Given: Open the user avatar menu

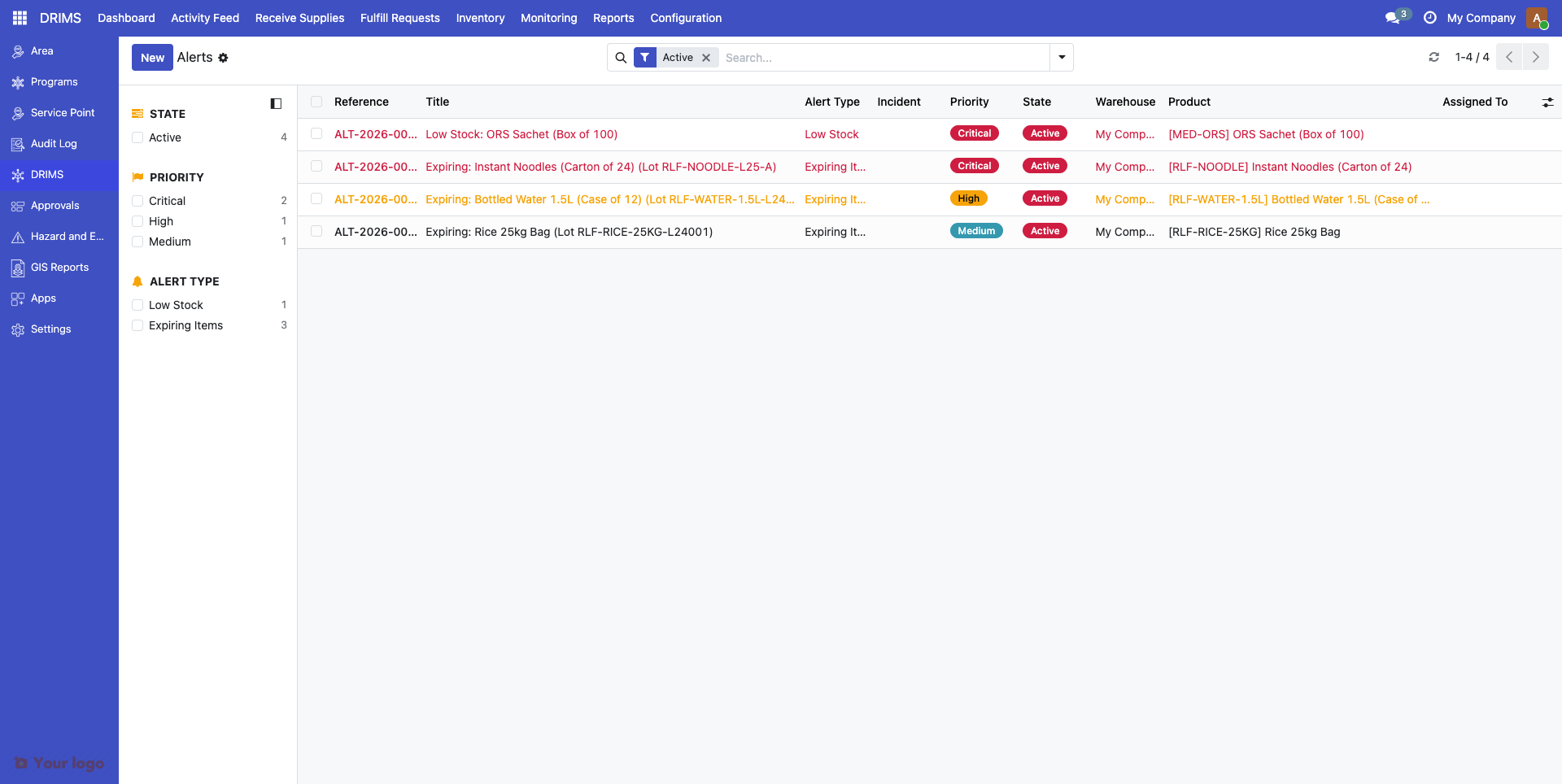Looking at the screenshot, I should (1537, 18).
